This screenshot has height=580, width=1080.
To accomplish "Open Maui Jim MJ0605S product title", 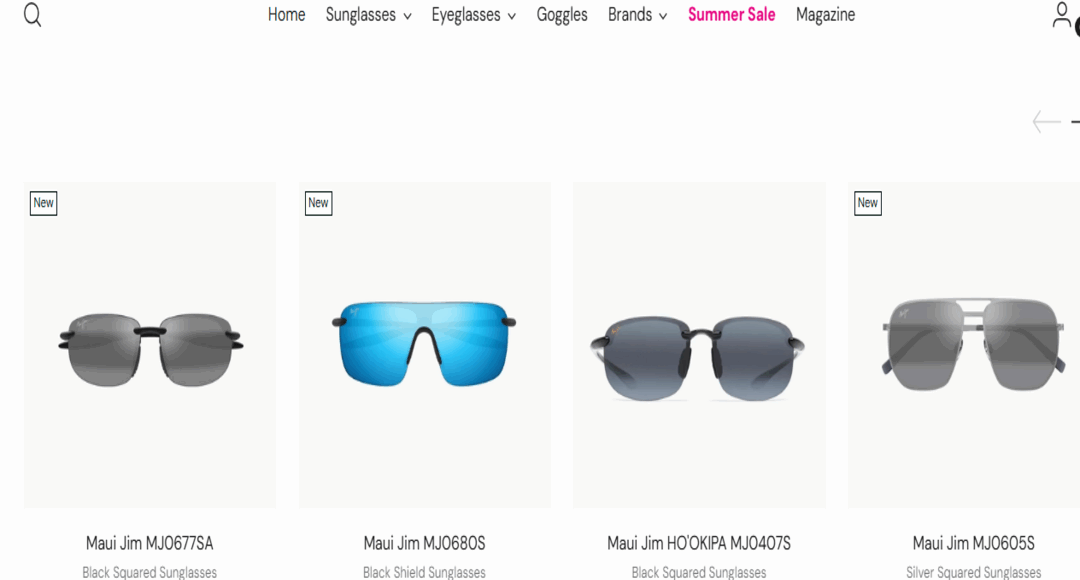I will pos(973,543).
